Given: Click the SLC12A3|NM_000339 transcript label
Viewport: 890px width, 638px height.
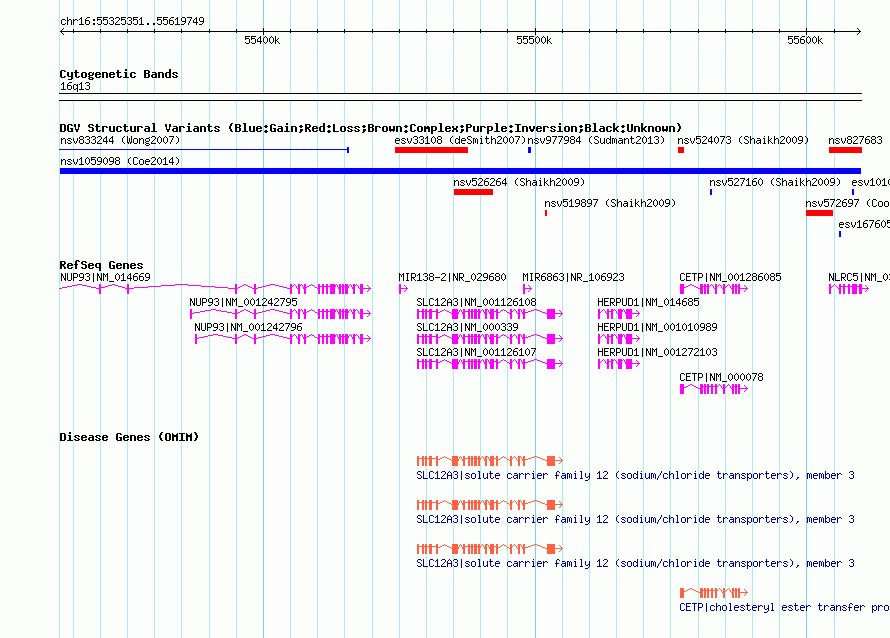Looking at the screenshot, I should [467, 327].
